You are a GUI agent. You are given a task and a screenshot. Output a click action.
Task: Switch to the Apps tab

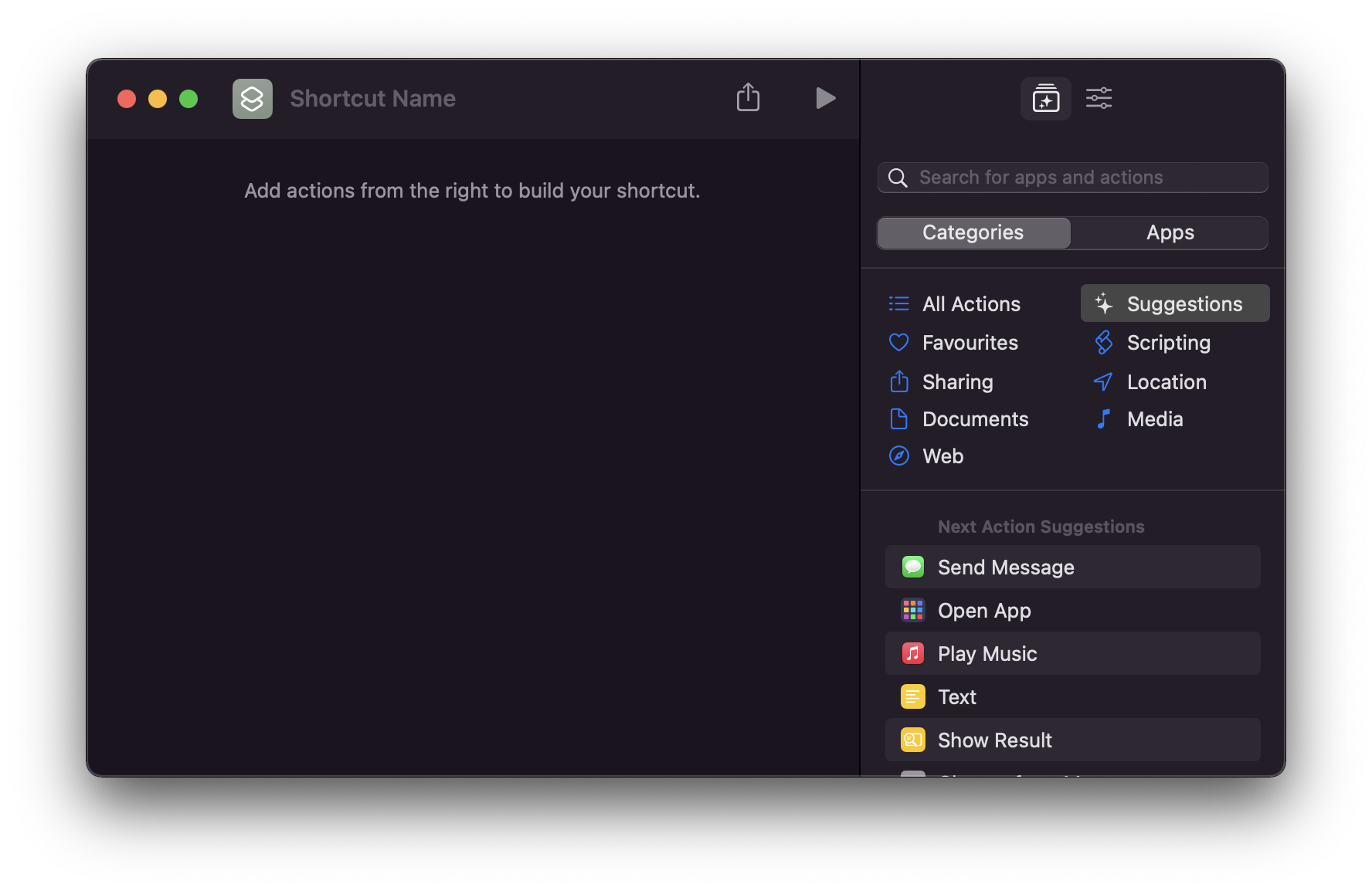(1170, 233)
